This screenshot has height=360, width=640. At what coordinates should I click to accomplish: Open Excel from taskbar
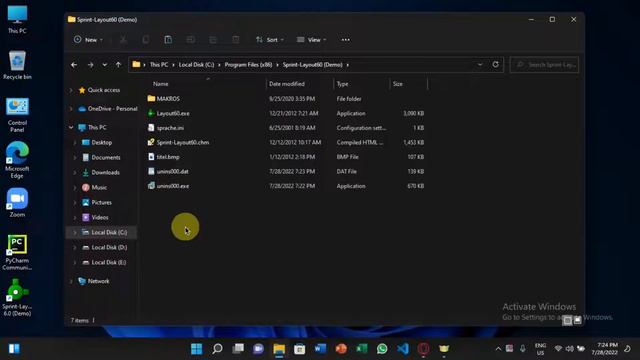tap(361, 349)
